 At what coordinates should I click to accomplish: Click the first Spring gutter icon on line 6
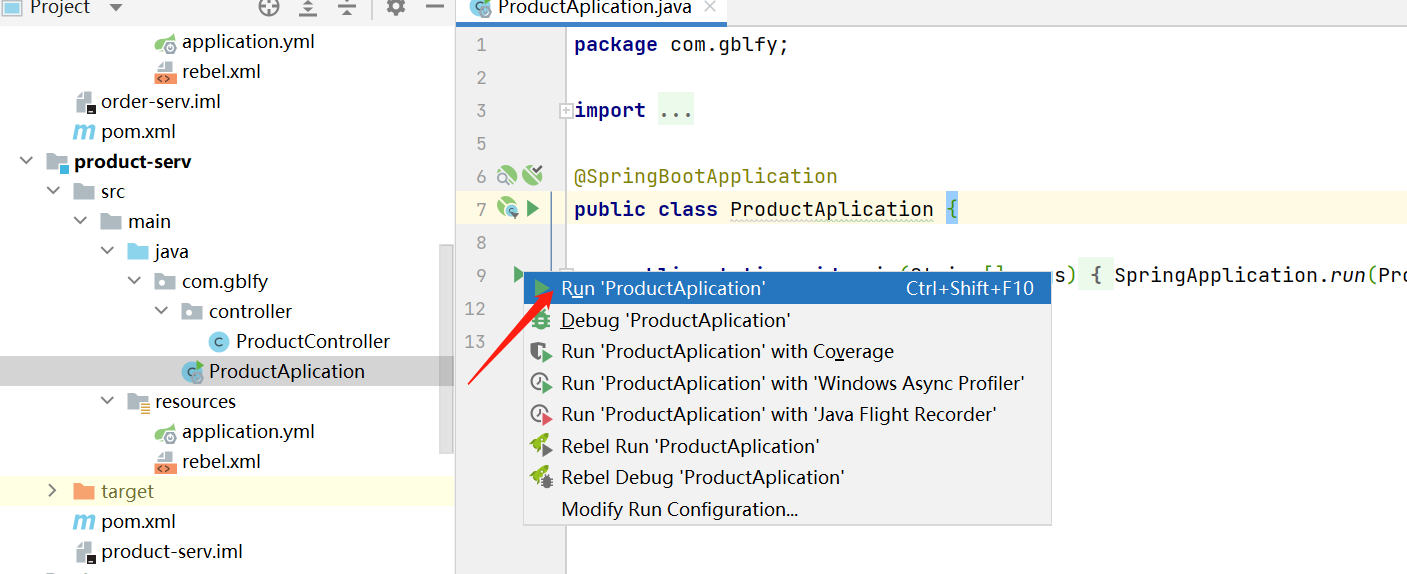tap(507, 176)
